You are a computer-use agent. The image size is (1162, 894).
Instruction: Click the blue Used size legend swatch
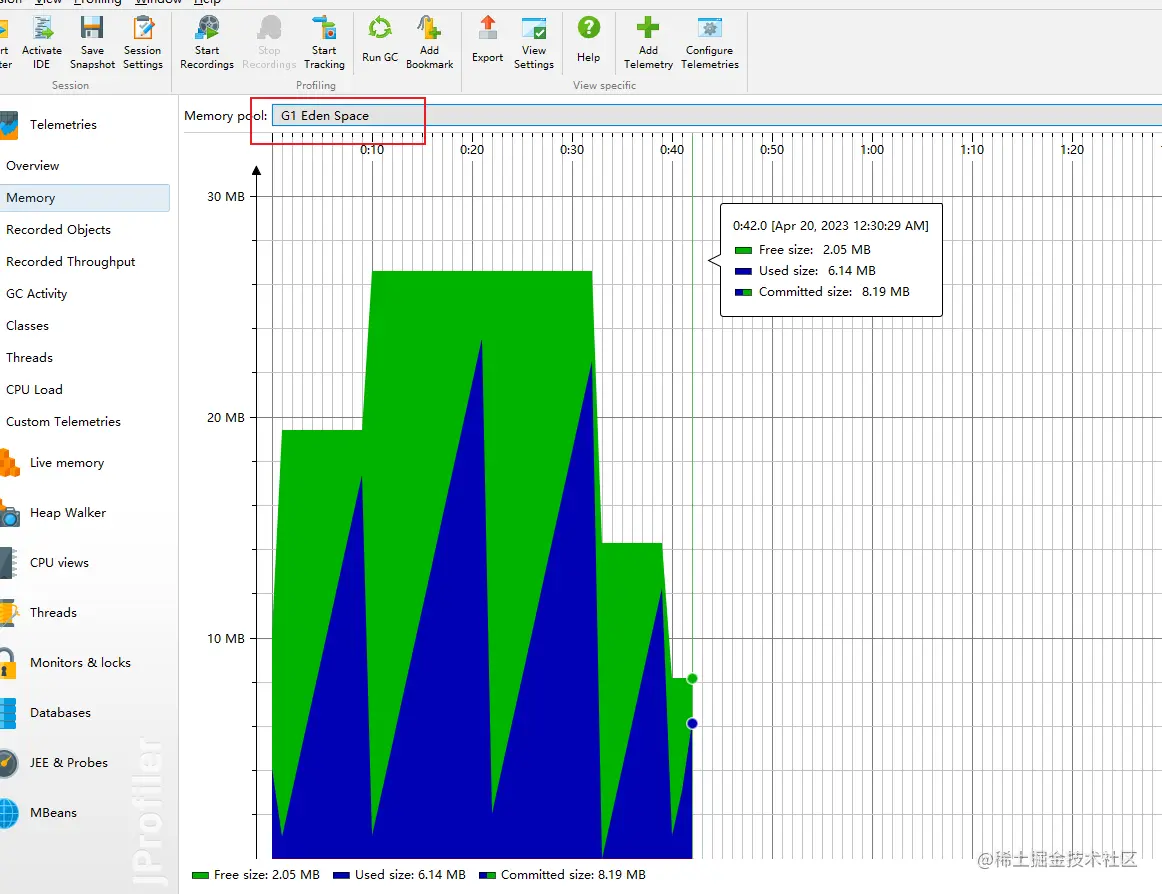(341, 875)
